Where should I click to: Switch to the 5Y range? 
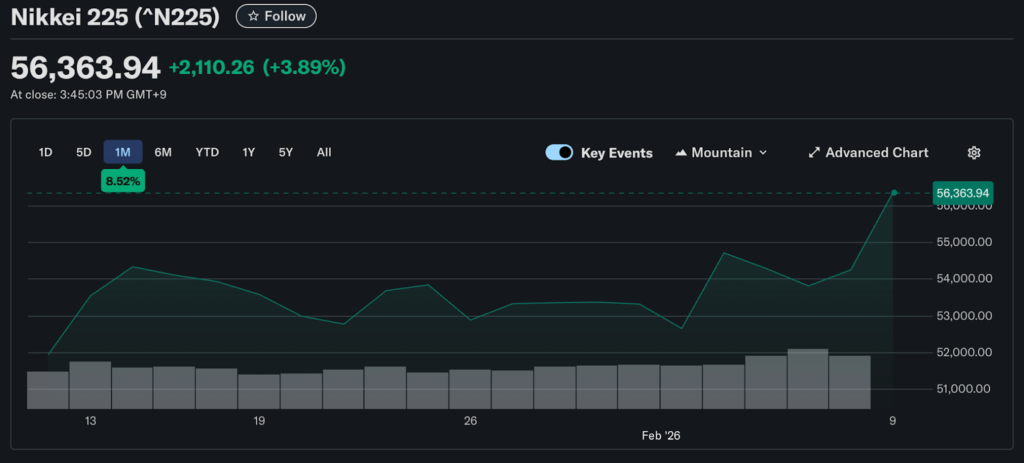click(286, 153)
